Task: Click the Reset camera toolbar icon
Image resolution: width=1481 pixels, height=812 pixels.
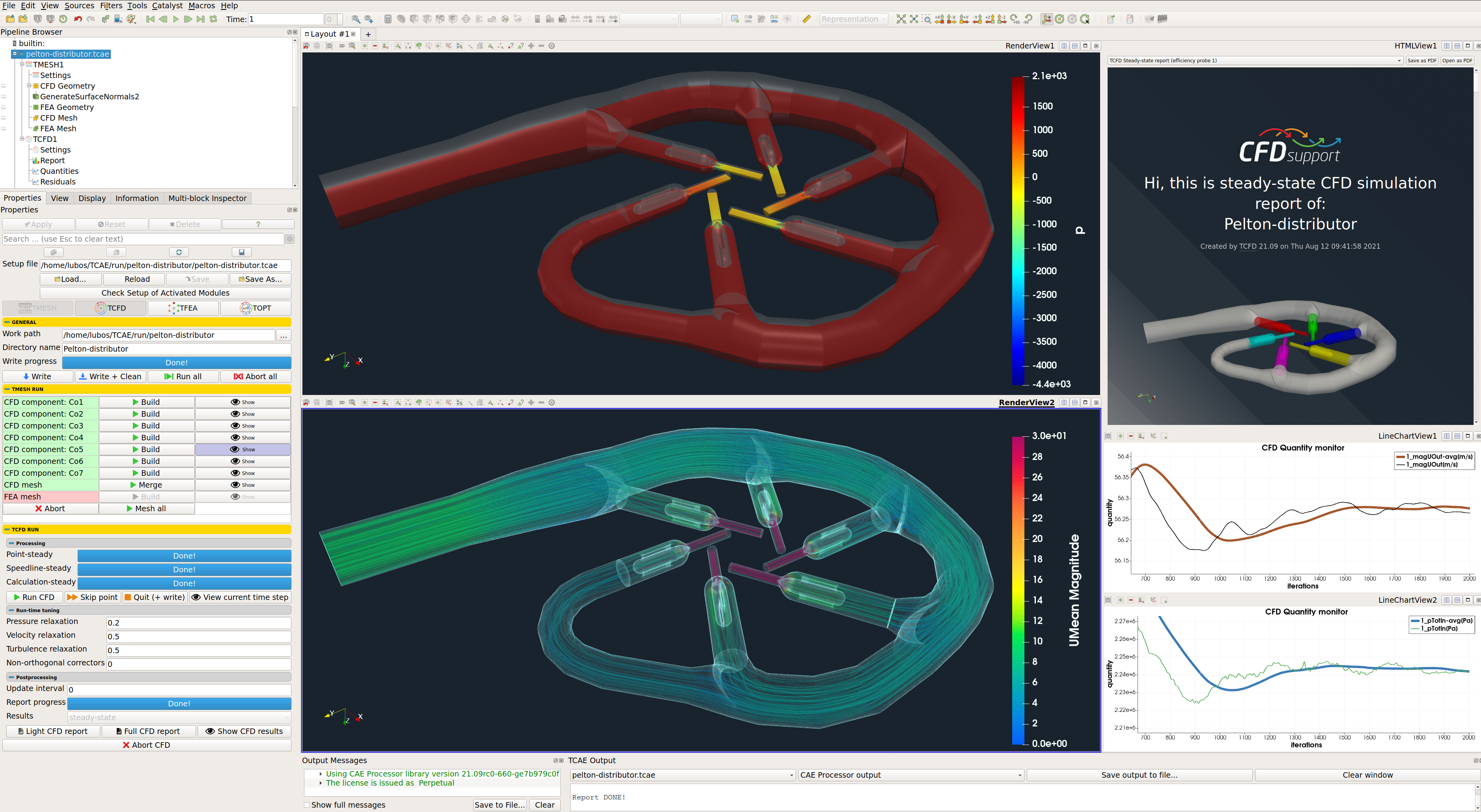Action: (x=901, y=19)
